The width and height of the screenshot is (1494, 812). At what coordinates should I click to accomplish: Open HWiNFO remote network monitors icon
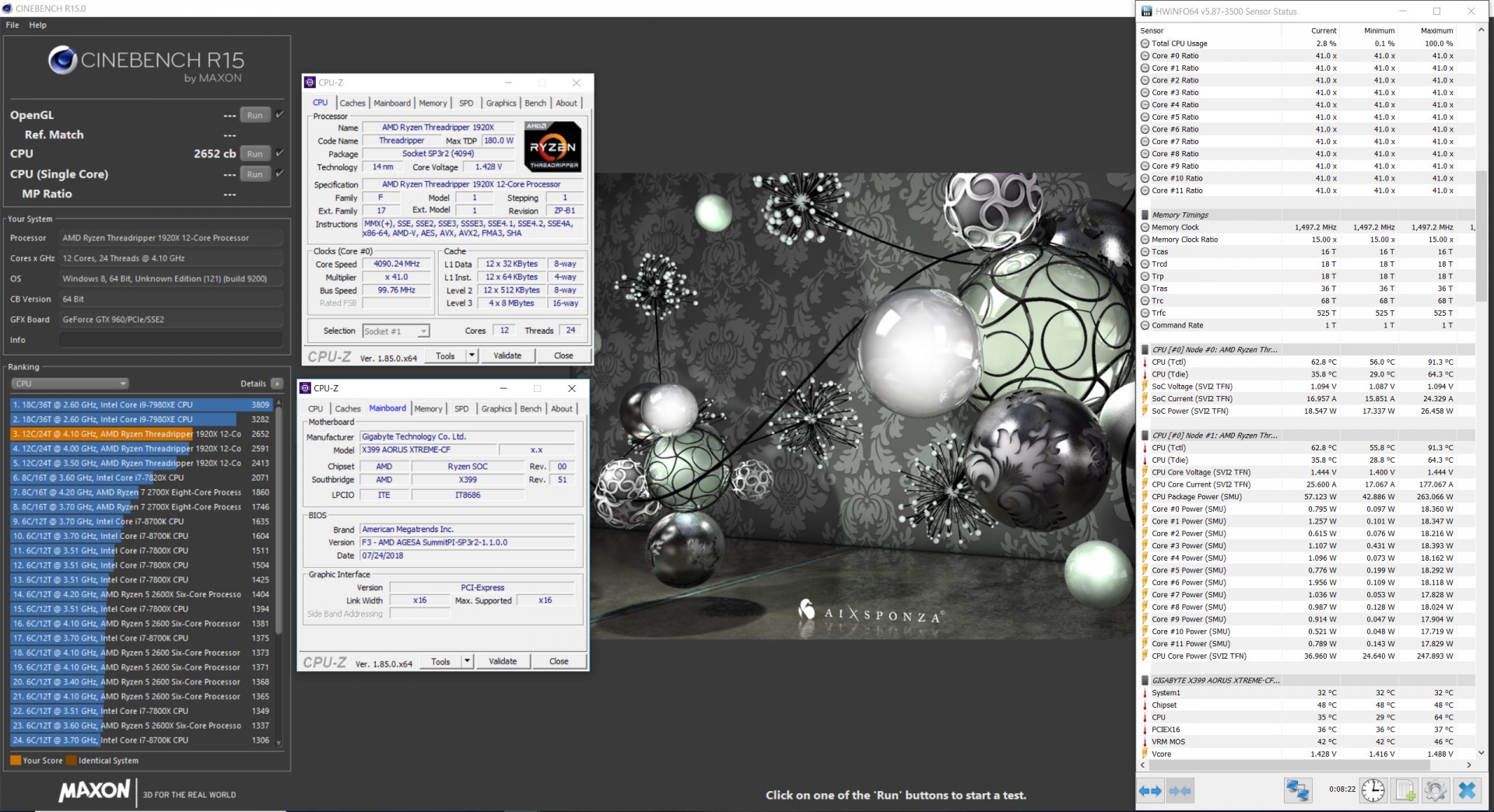pos(1297,791)
